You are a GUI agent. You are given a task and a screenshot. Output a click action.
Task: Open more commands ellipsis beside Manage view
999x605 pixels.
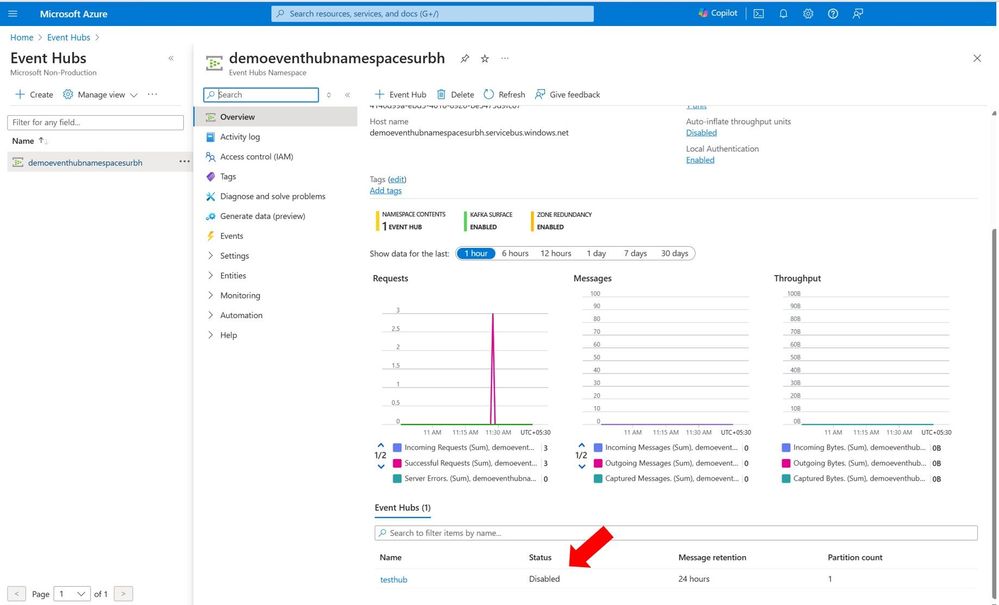tap(152, 94)
